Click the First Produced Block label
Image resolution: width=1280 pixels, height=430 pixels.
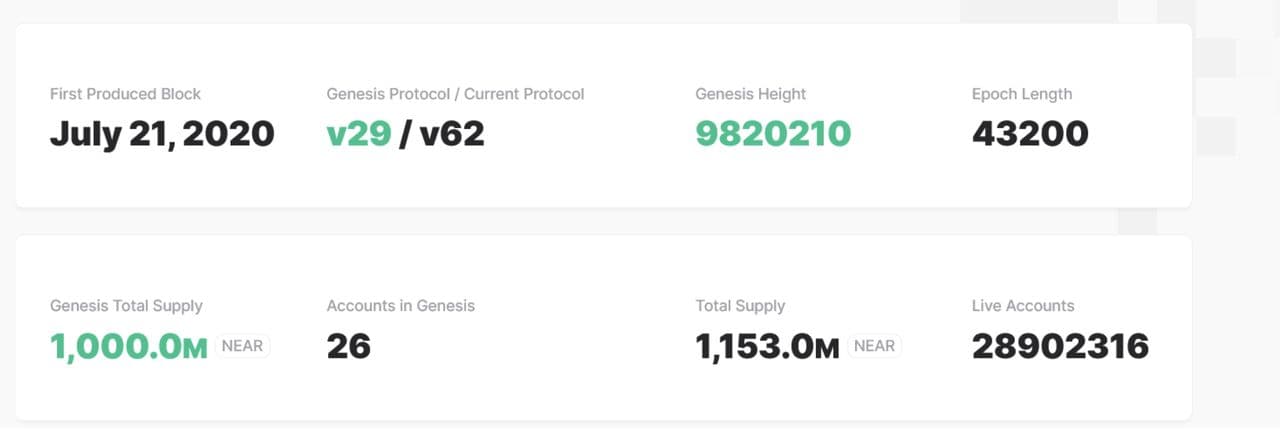coord(125,94)
